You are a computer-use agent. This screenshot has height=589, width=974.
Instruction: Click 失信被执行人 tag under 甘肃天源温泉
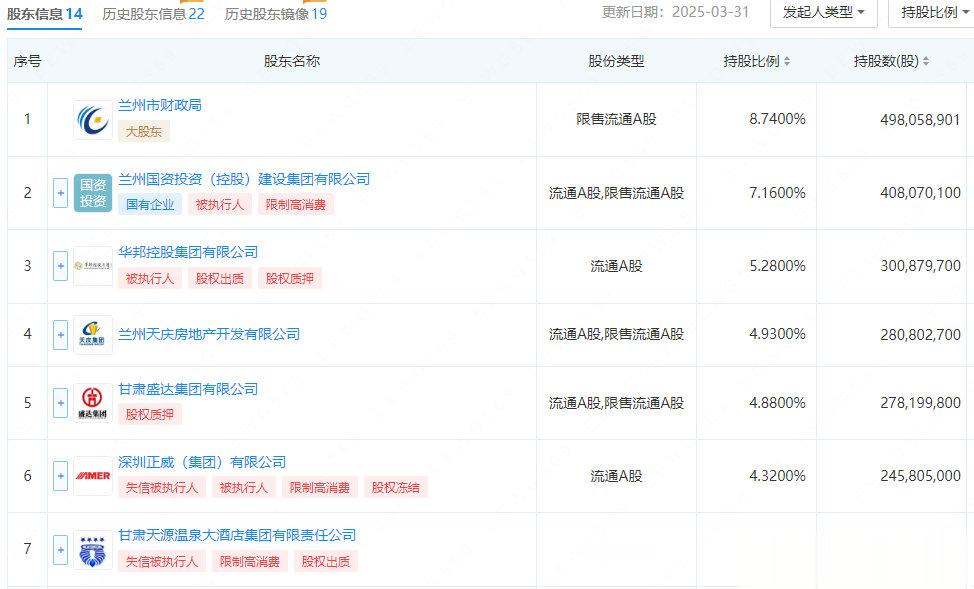(162, 562)
